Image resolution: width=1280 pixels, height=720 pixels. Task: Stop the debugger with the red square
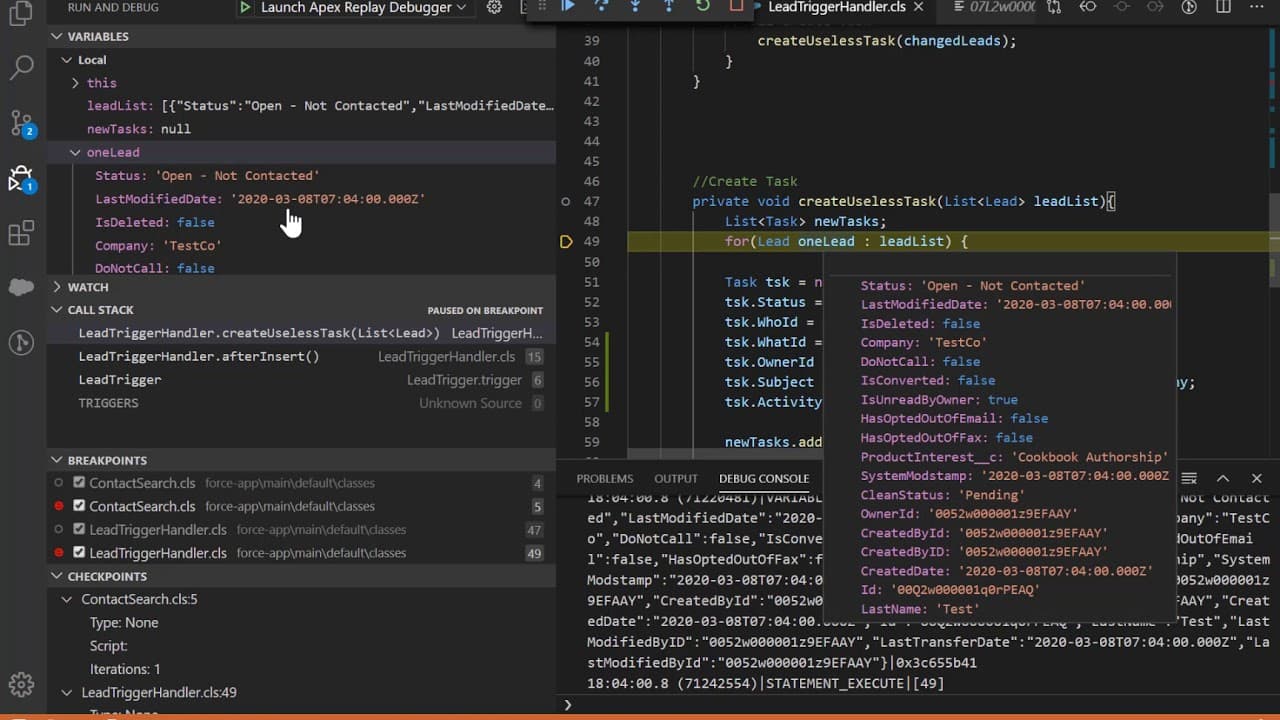click(733, 7)
